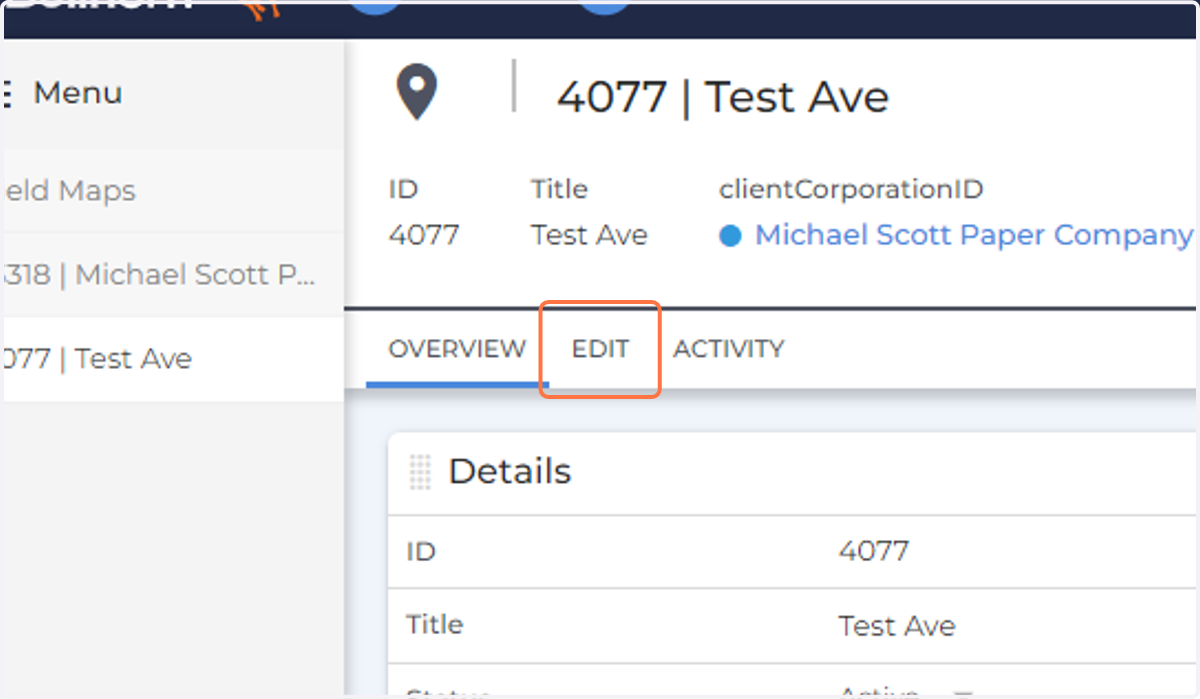The image size is (1200, 699).
Task: Click the Details card heading
Action: coord(510,472)
